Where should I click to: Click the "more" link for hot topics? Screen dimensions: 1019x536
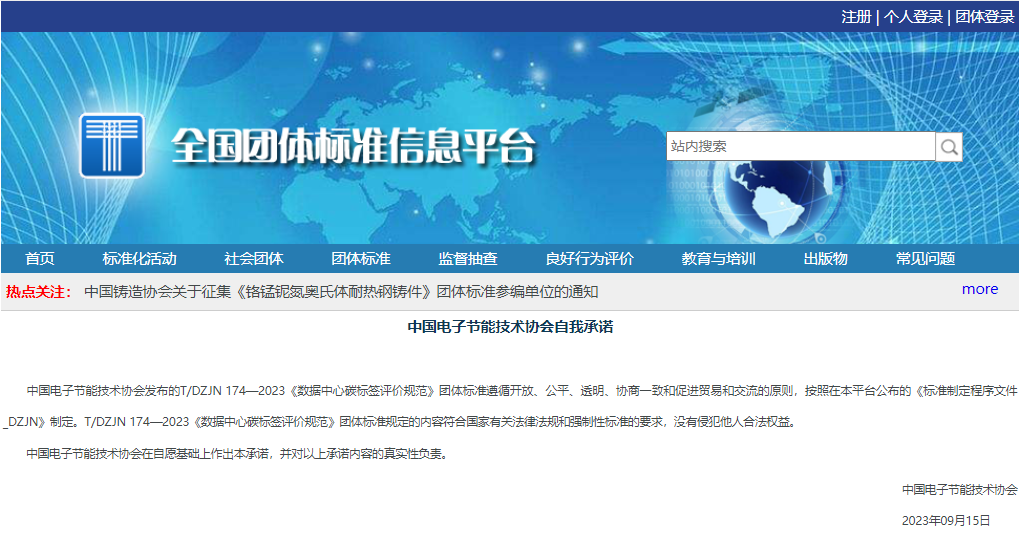979,289
